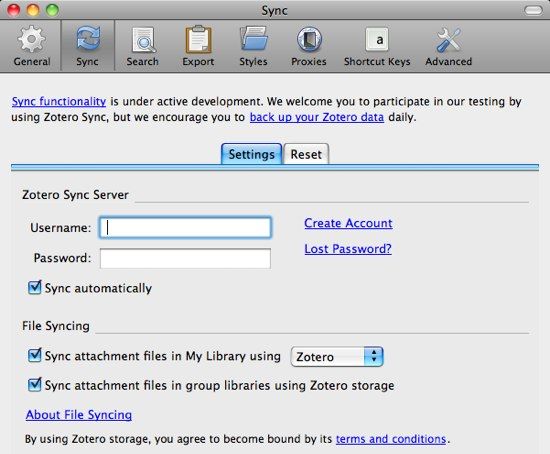Open back up your Zotero data link

pos(317,117)
